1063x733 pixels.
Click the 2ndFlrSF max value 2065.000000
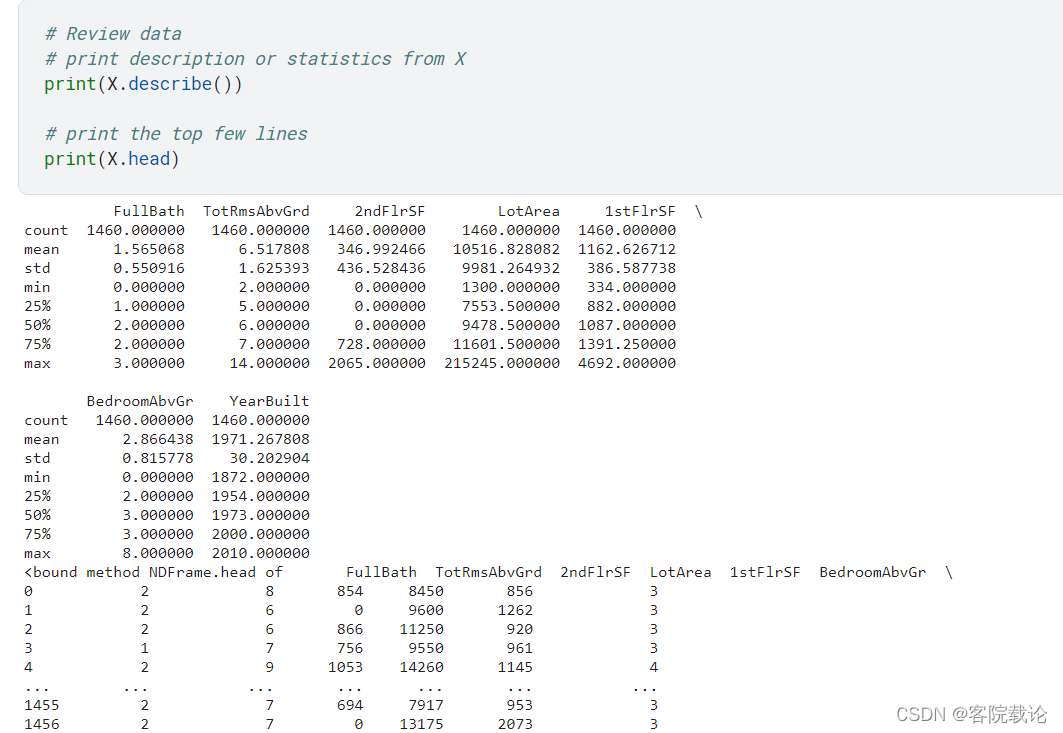tap(377, 363)
